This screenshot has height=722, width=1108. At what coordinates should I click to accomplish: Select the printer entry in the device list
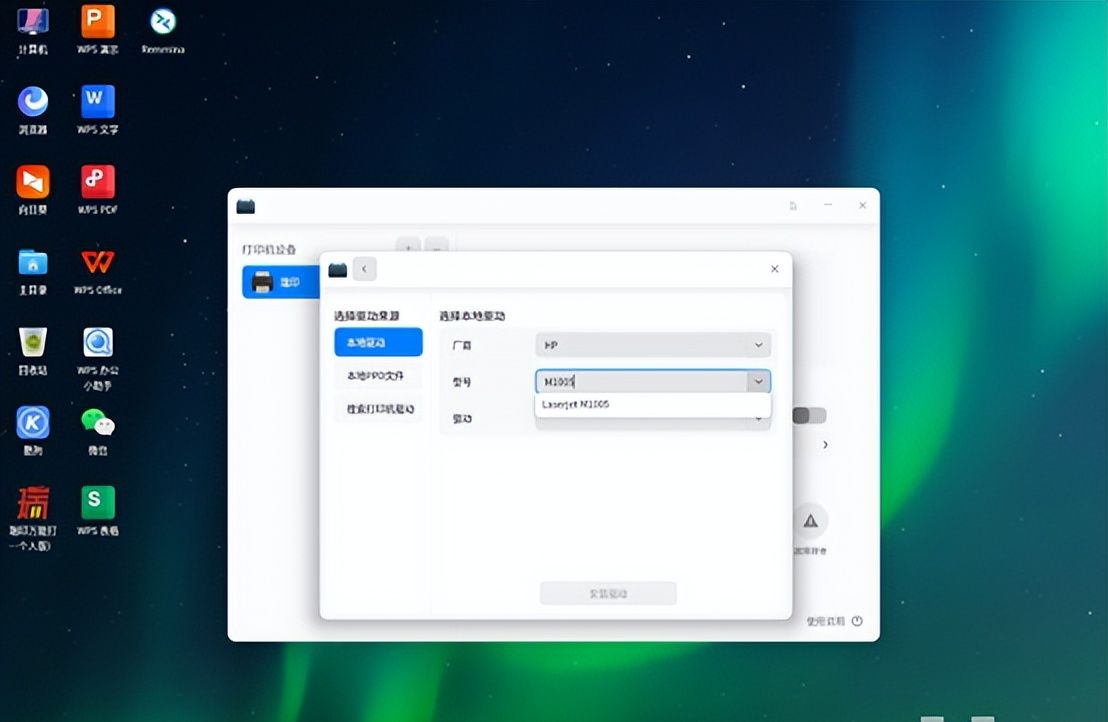281,282
